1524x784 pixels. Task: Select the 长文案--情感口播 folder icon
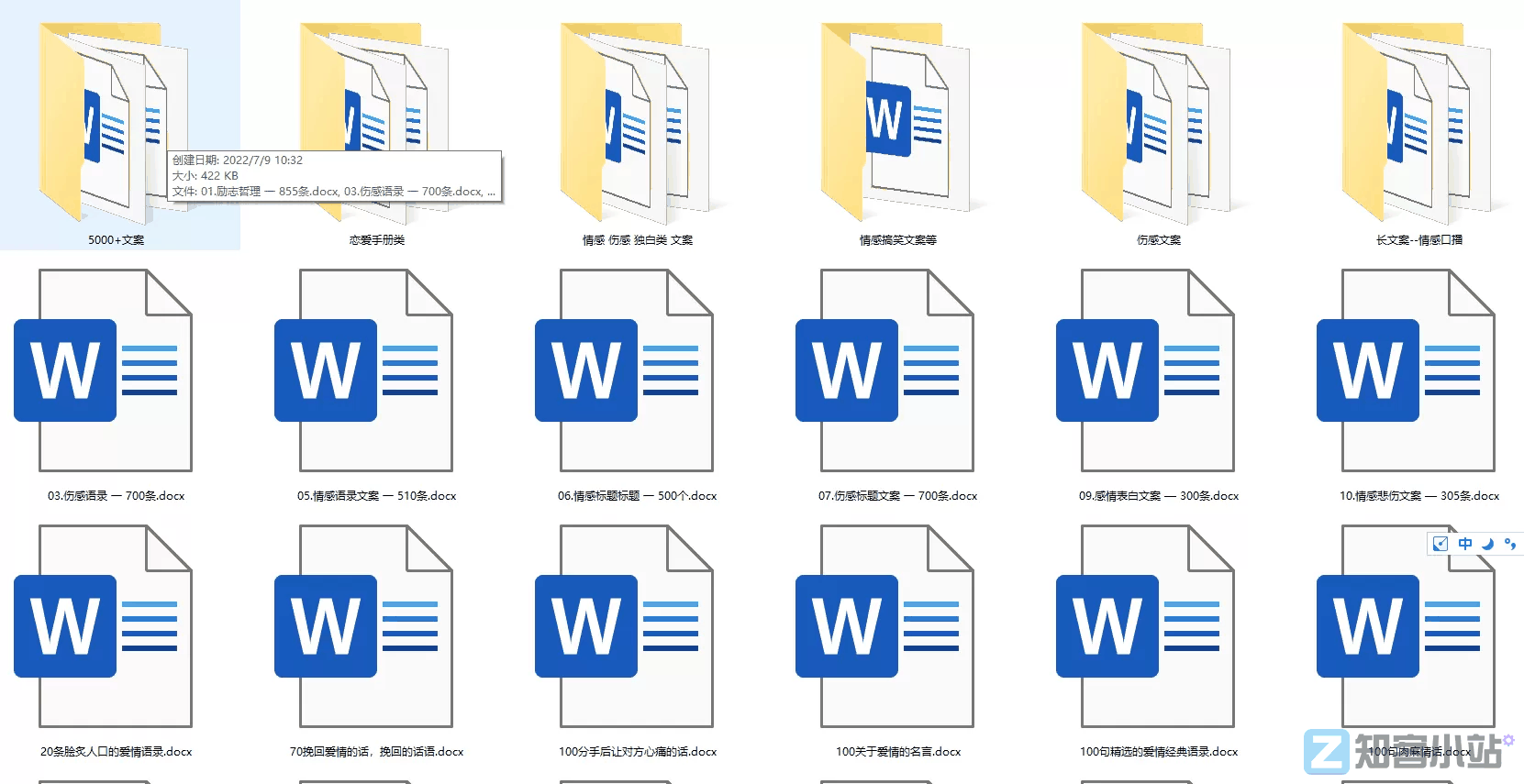tap(1418, 125)
